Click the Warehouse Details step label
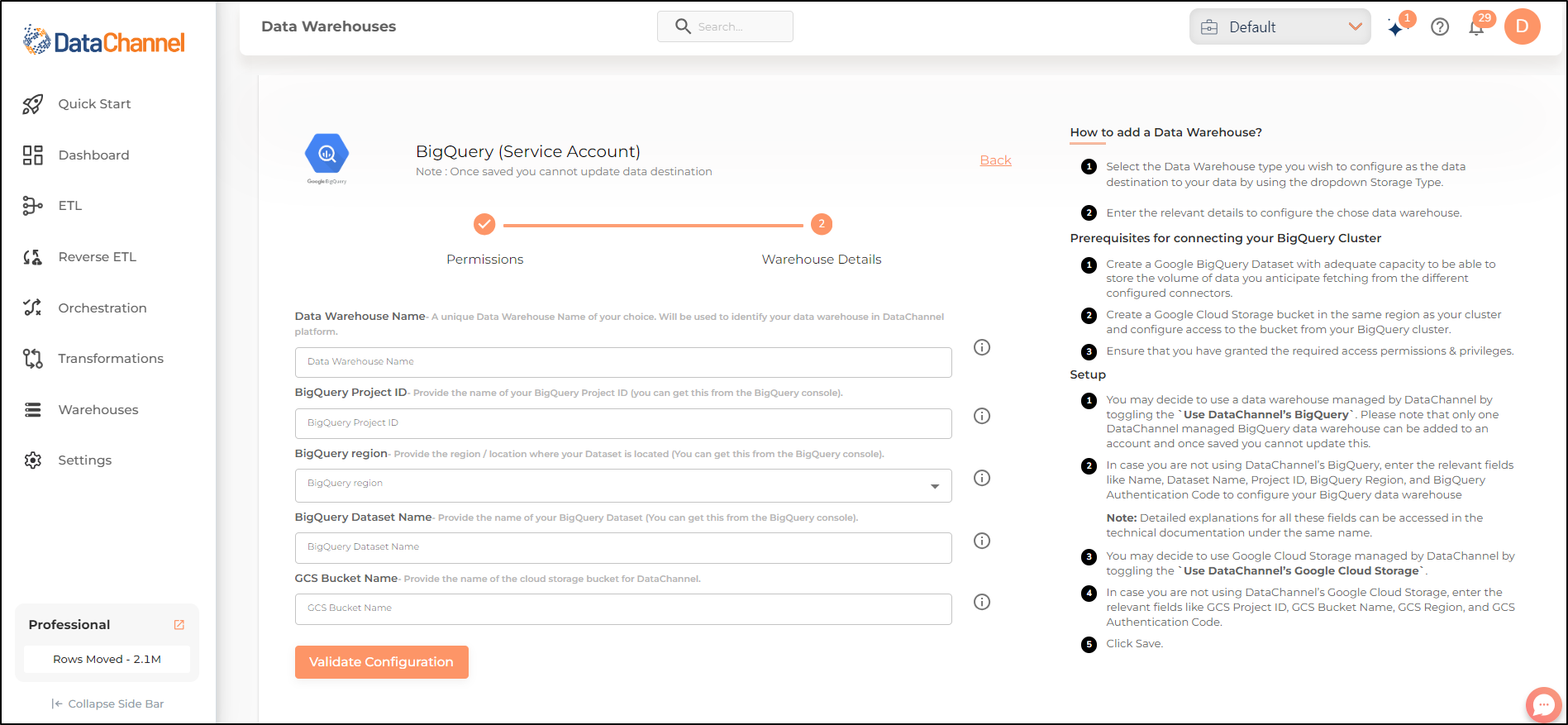 822,260
